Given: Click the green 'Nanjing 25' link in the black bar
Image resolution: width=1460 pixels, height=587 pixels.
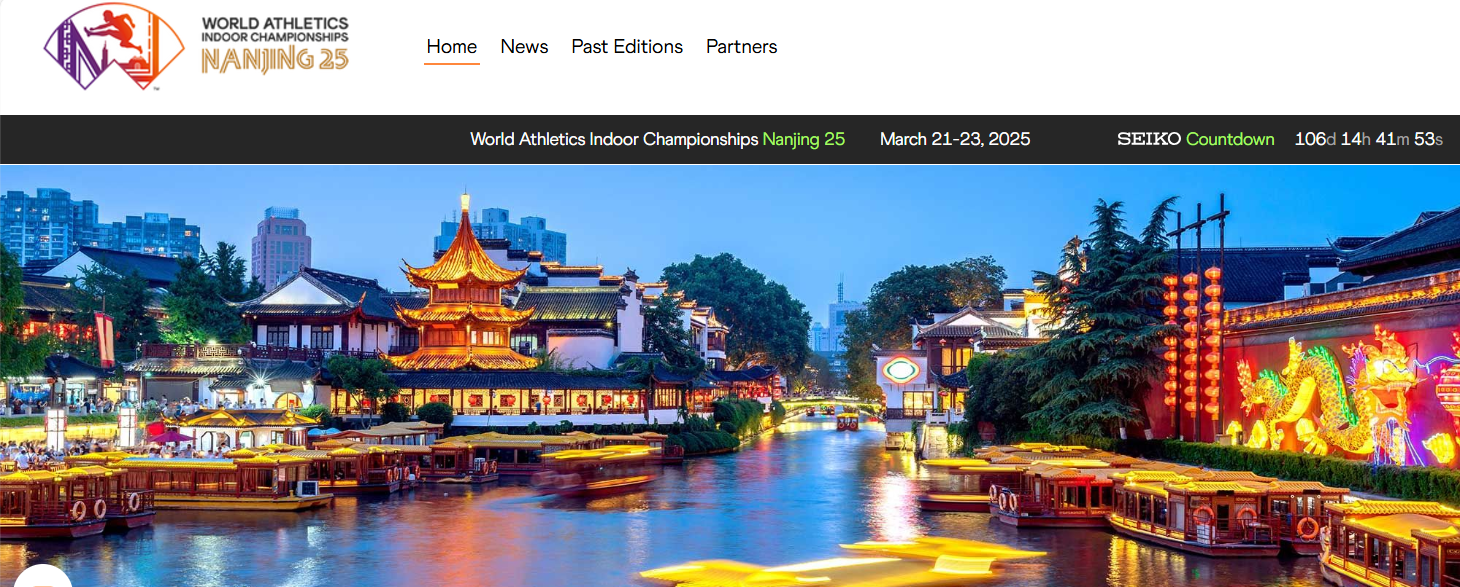Looking at the screenshot, I should tap(804, 139).
